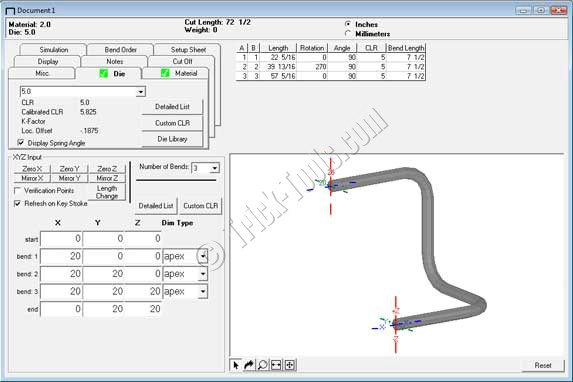Select the four-way pan tool
573x382 pixels.
point(289,365)
